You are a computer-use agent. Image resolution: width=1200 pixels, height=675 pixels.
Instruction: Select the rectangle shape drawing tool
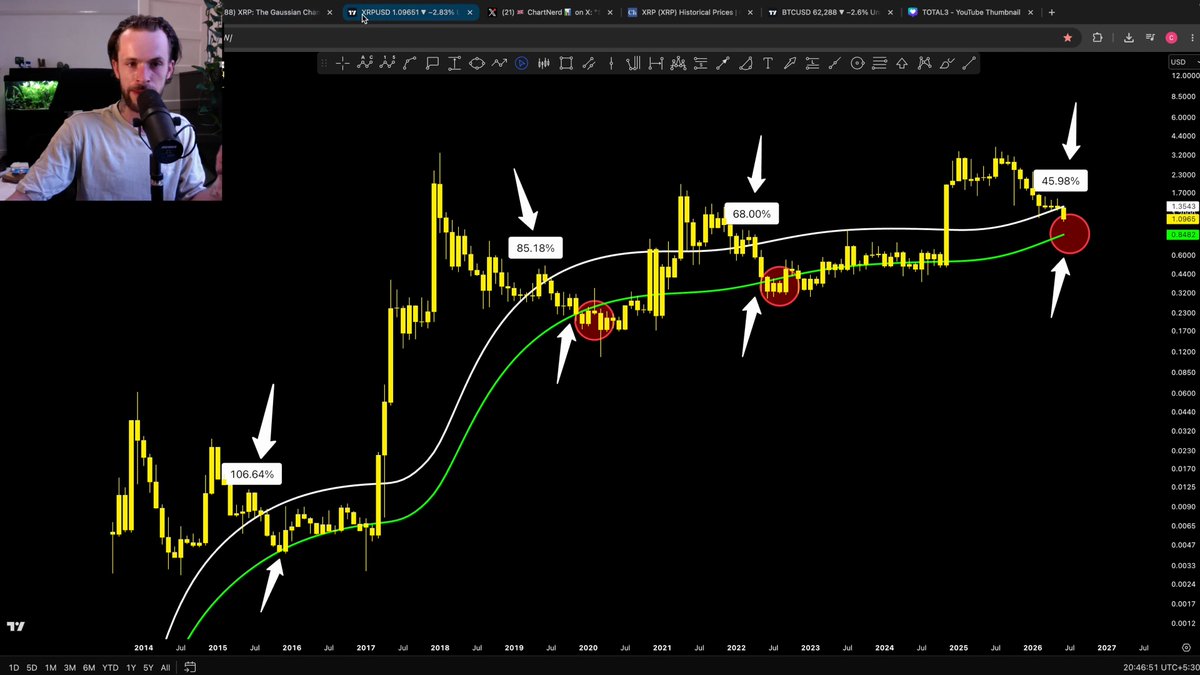[x=566, y=63]
